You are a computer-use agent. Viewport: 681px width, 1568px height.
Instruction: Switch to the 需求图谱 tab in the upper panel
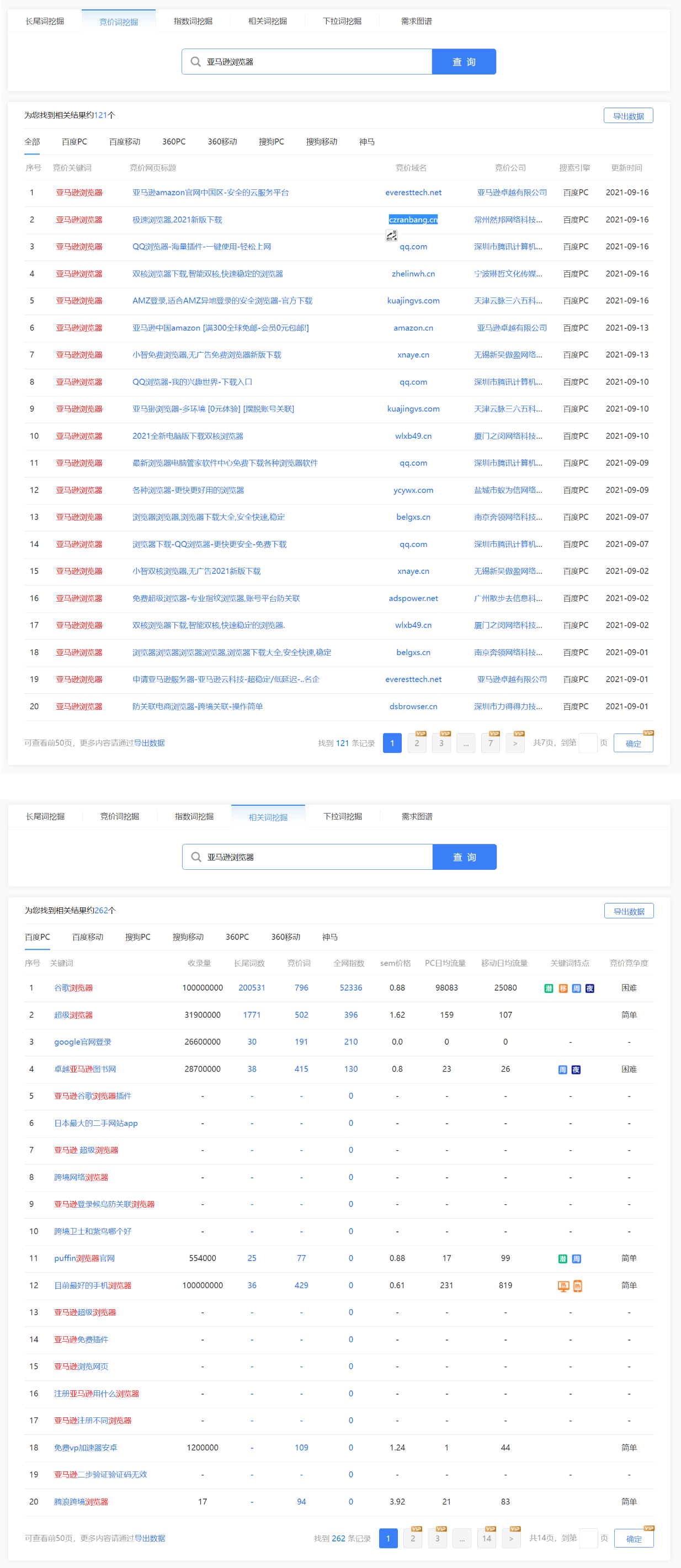click(416, 22)
